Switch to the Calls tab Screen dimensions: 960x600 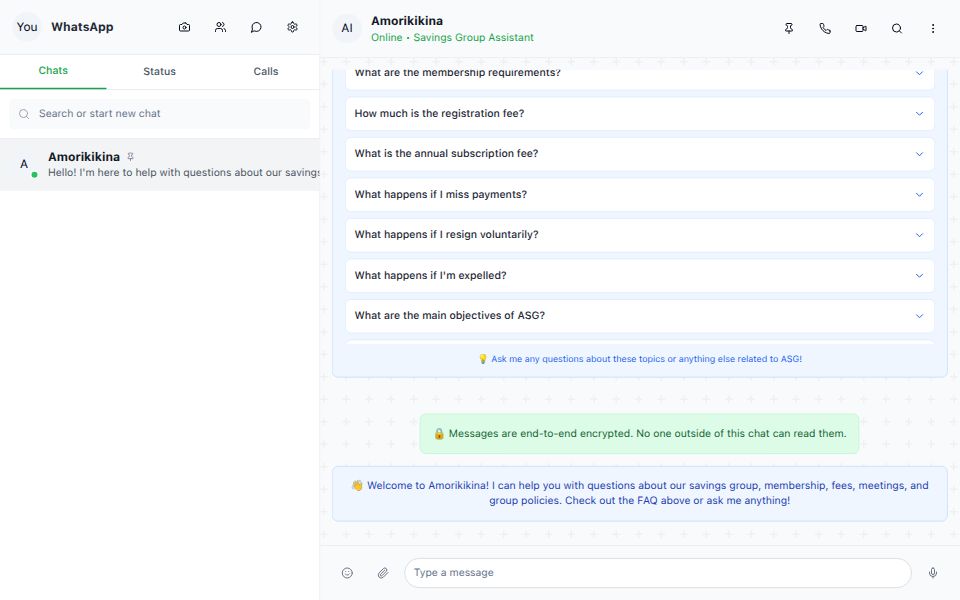(265, 71)
